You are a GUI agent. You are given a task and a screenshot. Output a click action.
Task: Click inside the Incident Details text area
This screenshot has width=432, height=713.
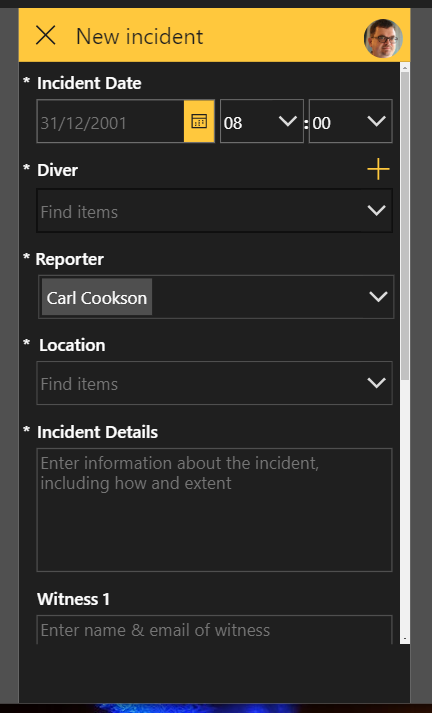click(x=214, y=510)
